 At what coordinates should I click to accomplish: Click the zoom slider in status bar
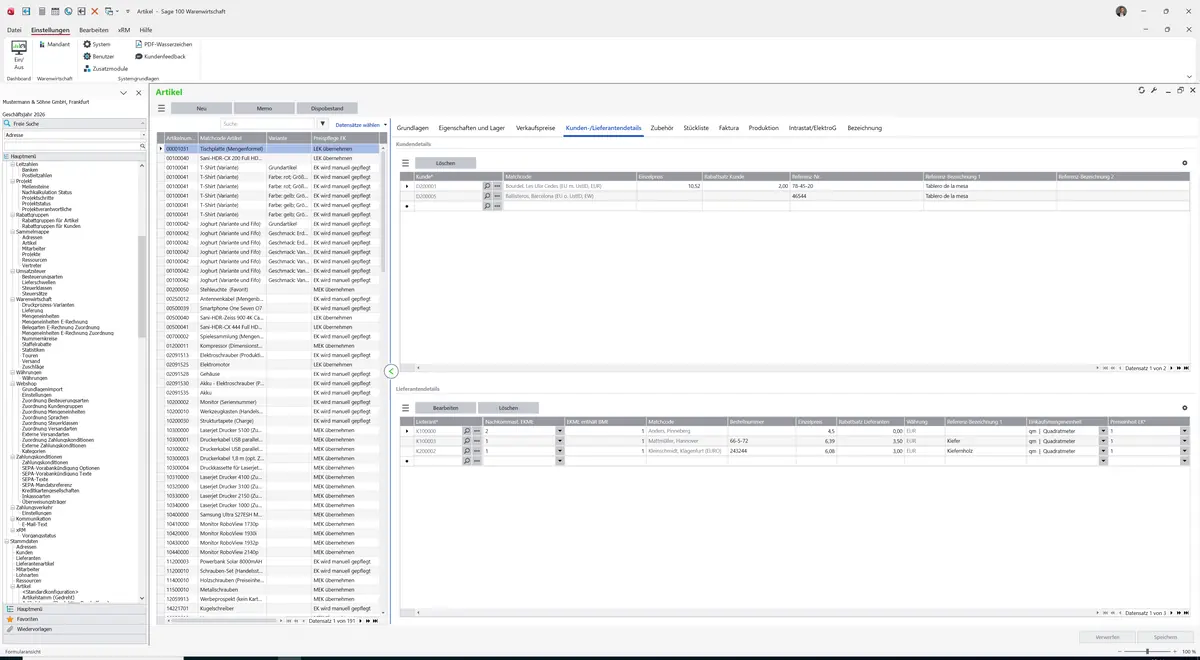pos(1146,652)
